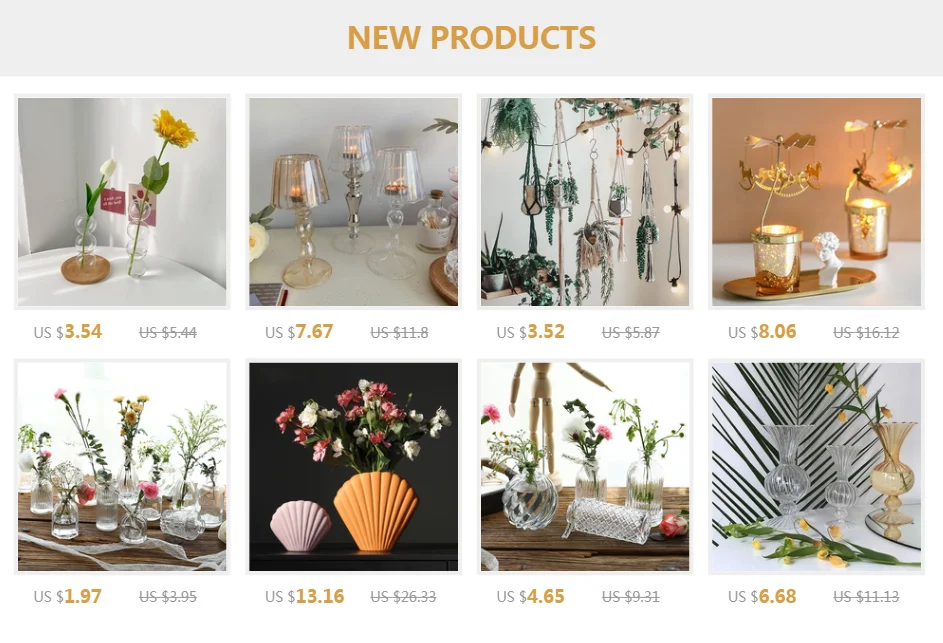The image size is (943, 643).
Task: Click the crossed-out US $26.33 original price
Action: pos(404,597)
